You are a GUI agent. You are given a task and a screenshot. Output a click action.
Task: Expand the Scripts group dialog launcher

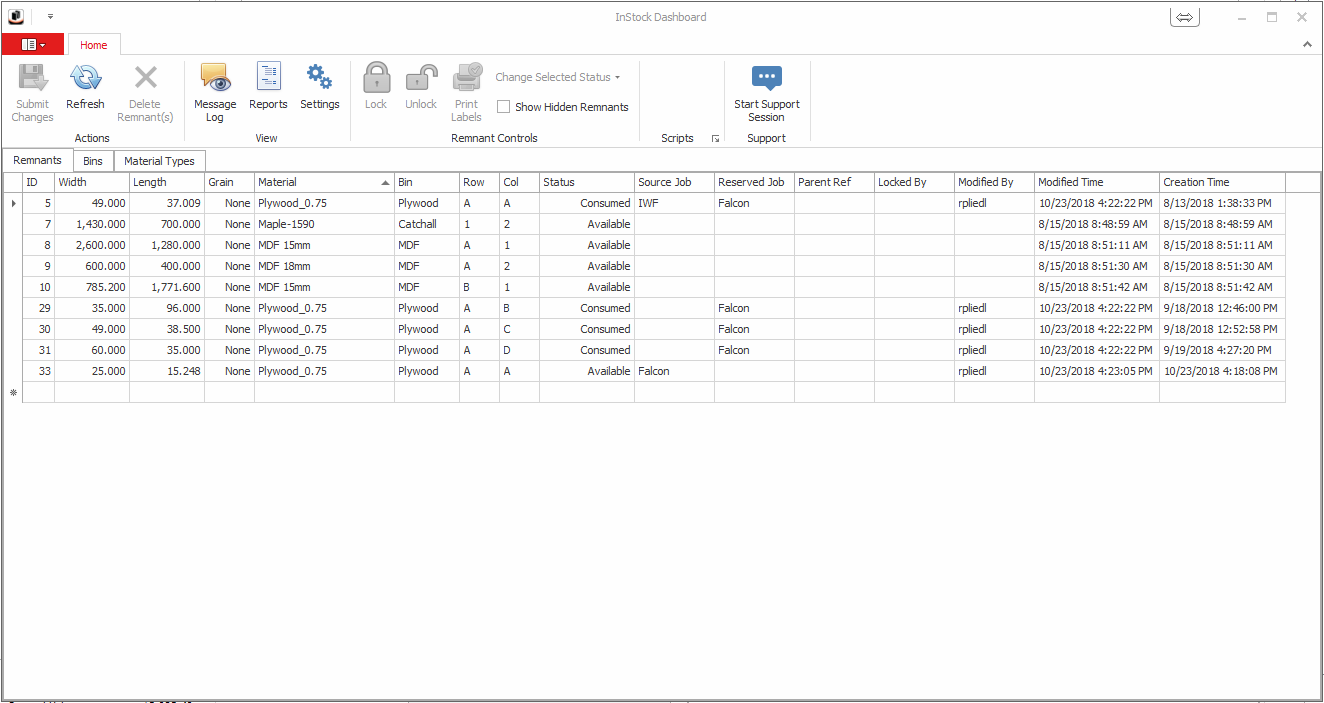[x=715, y=139]
